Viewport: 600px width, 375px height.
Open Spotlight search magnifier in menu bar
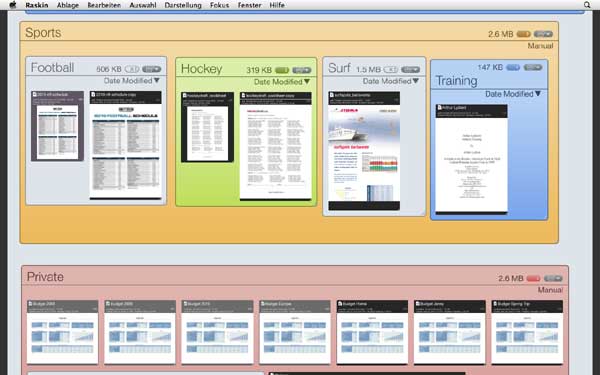pyautogui.click(x=587, y=5)
